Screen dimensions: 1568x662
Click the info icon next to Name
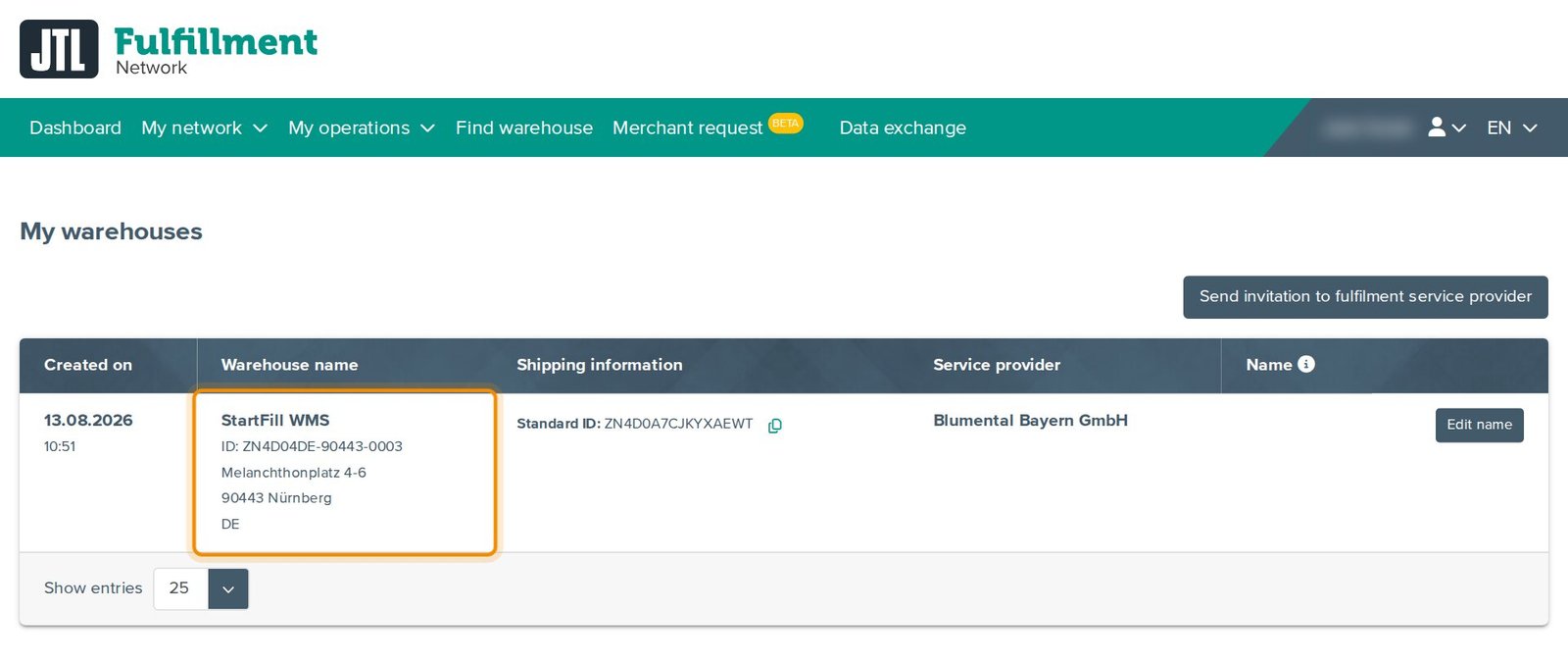click(1306, 364)
